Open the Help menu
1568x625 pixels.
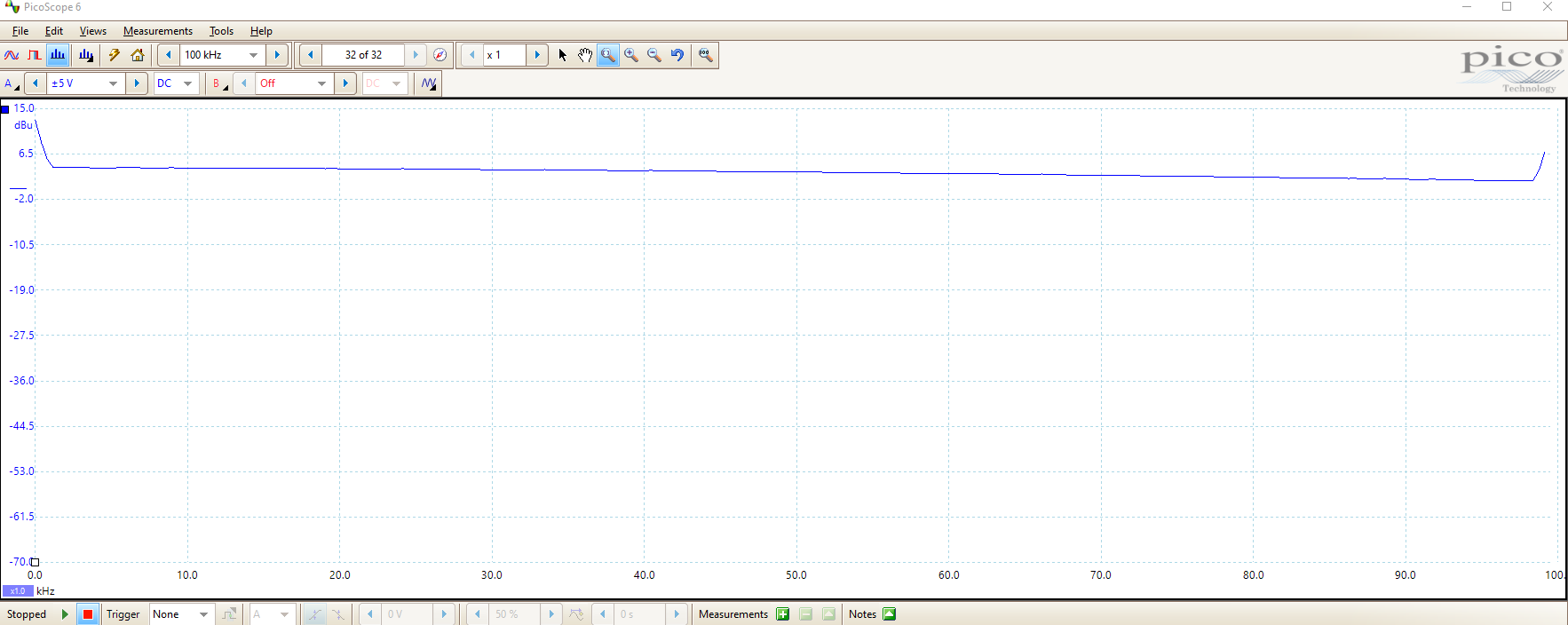pyautogui.click(x=261, y=31)
